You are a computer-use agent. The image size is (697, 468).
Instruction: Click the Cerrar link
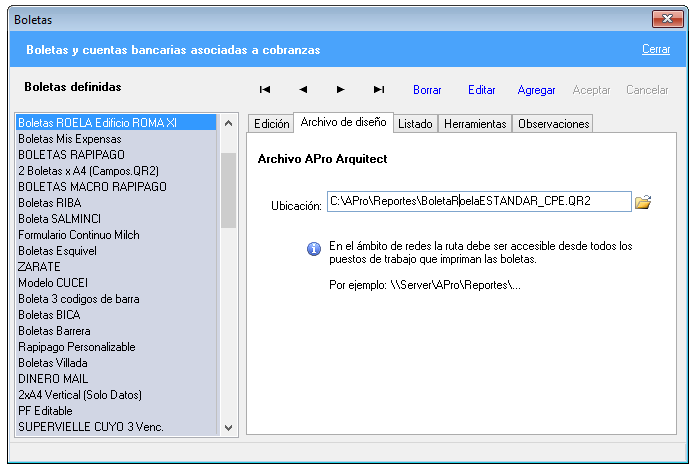point(656,49)
